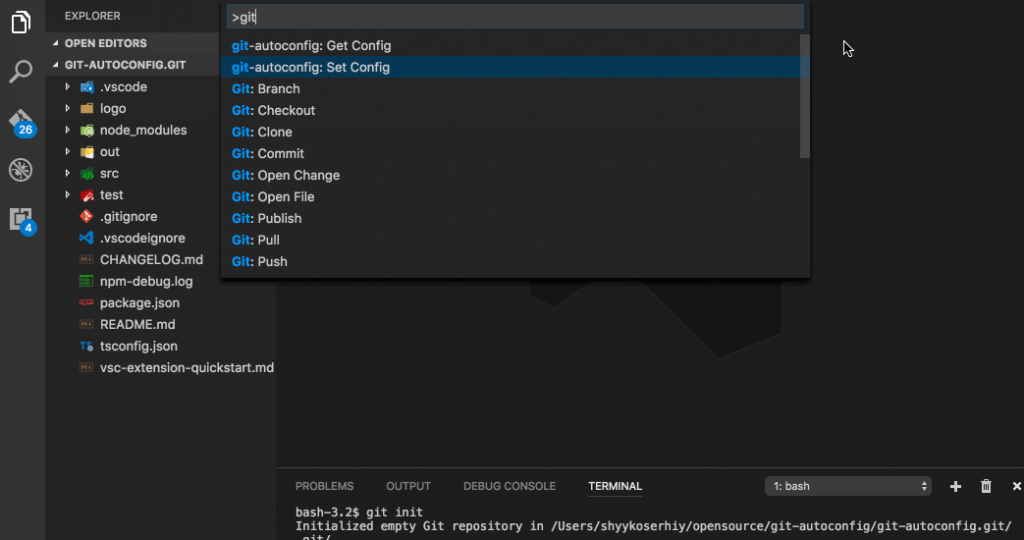Click the .vscode folder icon

87,87
